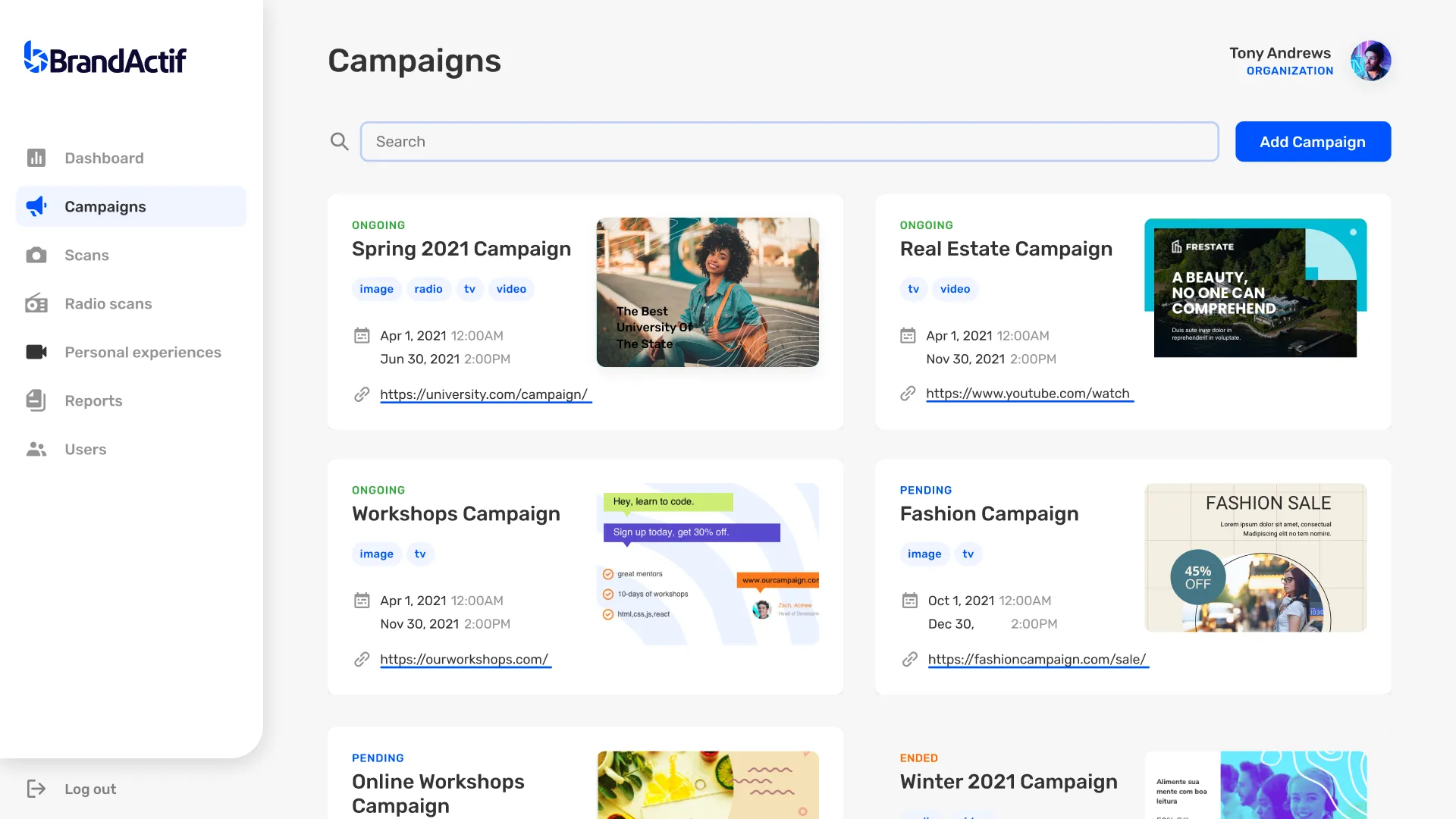Click the BrandActif logo

[105, 58]
